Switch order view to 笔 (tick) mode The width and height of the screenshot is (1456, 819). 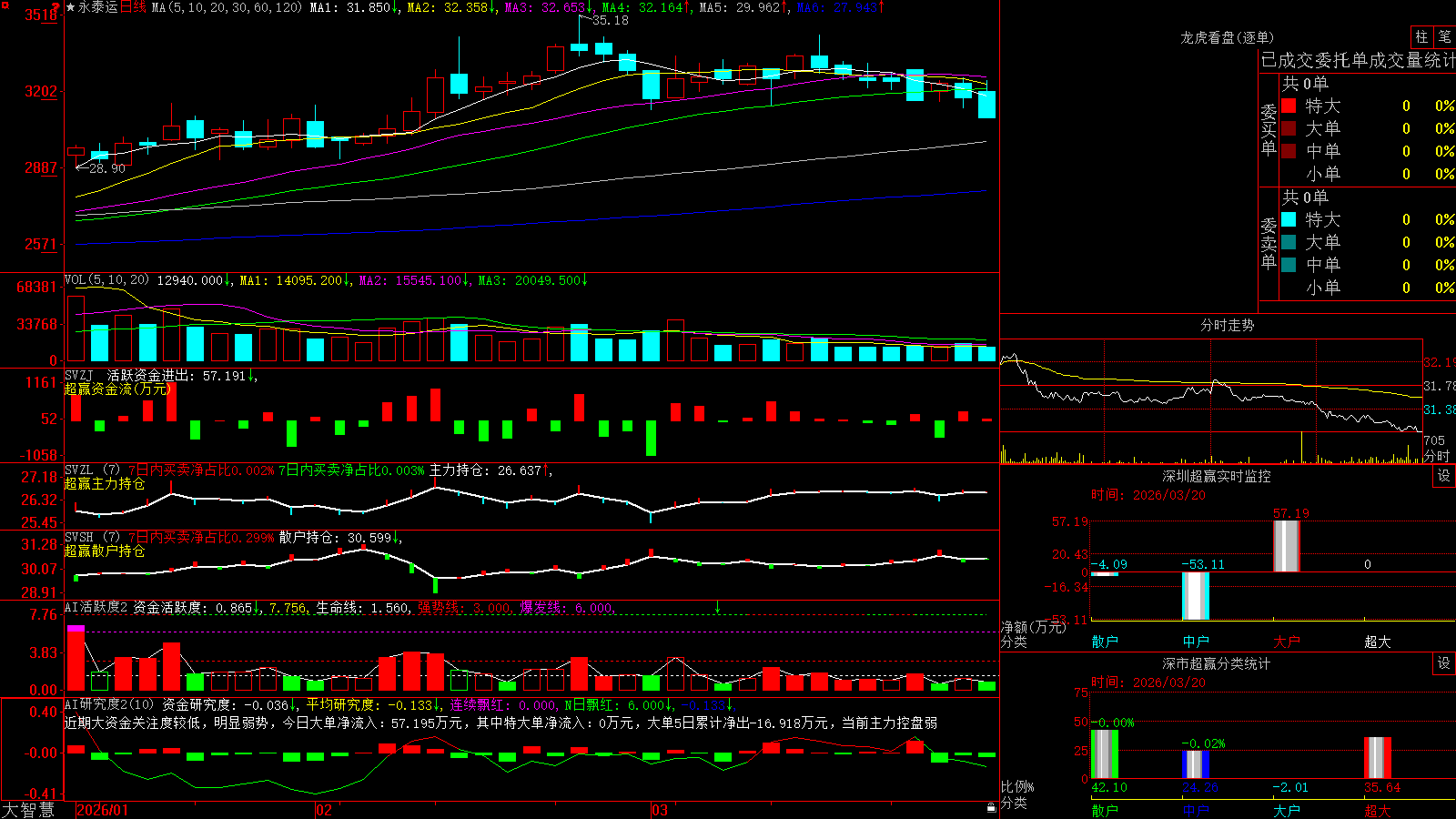click(1444, 36)
